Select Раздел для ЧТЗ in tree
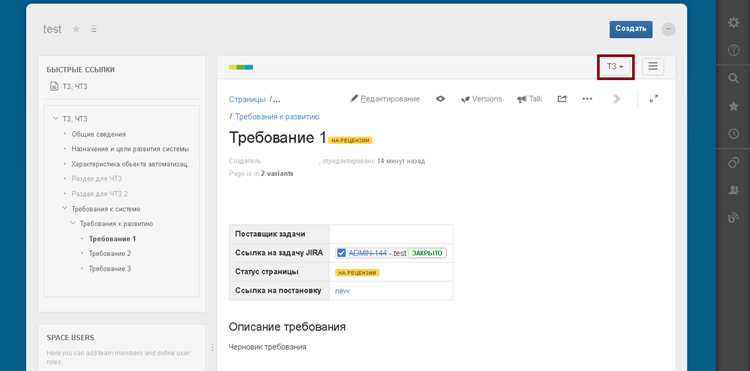 97,179
